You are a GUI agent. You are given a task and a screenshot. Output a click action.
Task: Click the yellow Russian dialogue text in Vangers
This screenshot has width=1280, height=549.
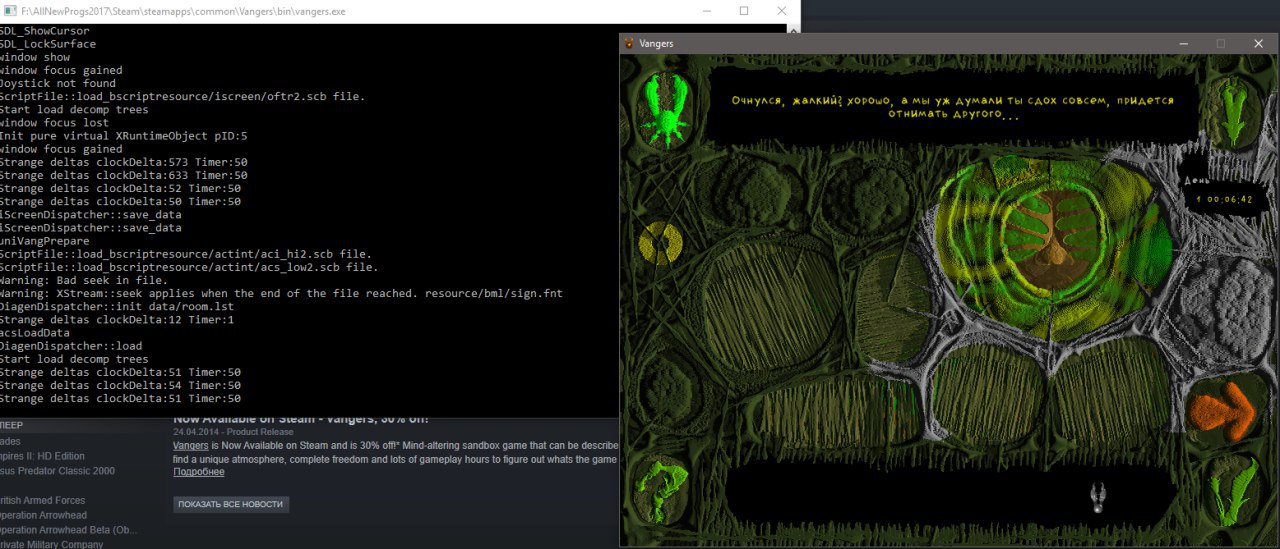(x=952, y=107)
